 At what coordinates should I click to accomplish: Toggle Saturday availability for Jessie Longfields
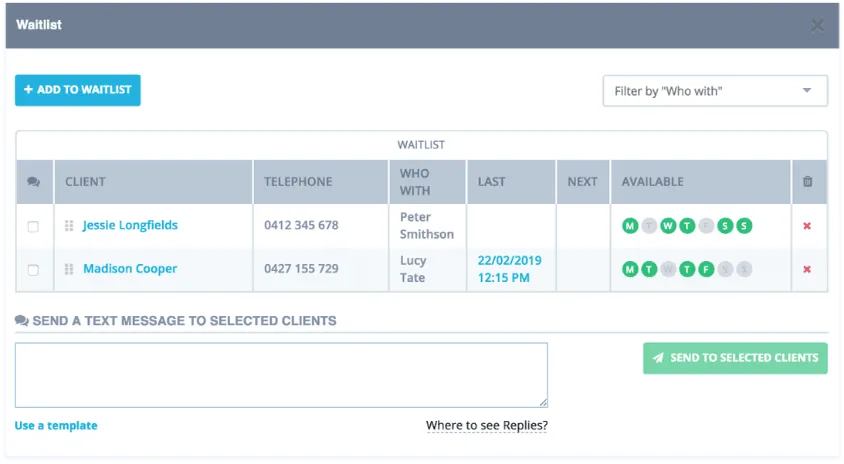pos(725,226)
